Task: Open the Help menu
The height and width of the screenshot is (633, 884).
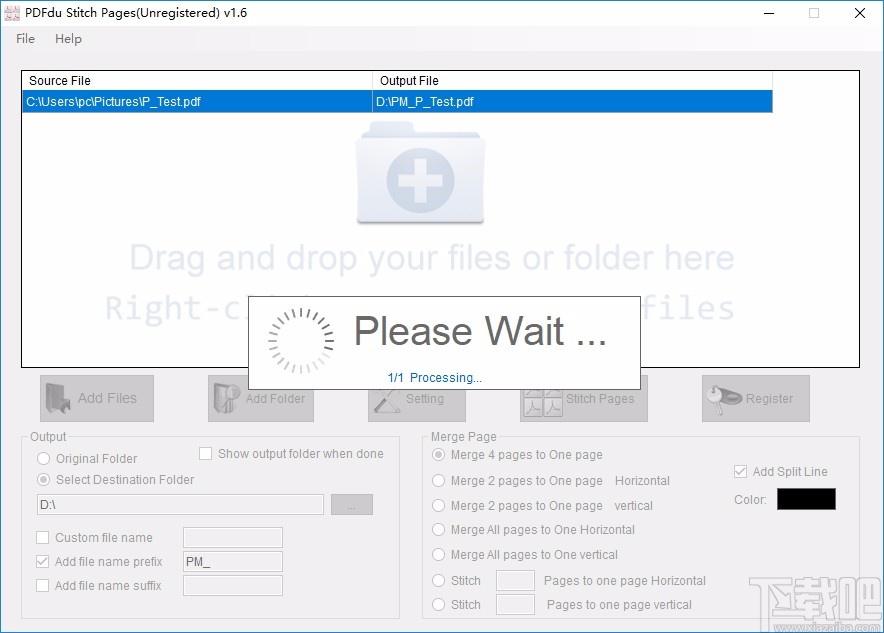Action: pyautogui.click(x=68, y=39)
